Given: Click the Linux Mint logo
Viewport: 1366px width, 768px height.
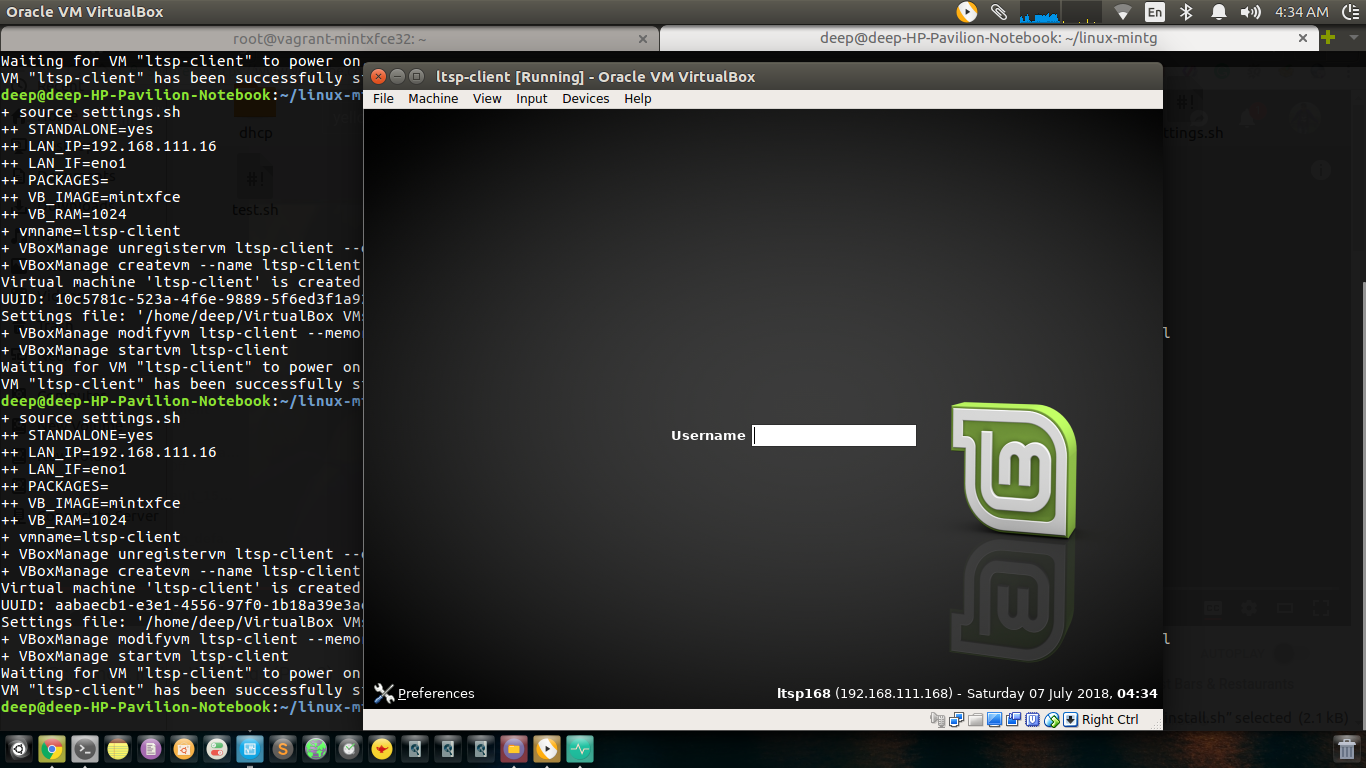Looking at the screenshot, I should (x=1013, y=470).
